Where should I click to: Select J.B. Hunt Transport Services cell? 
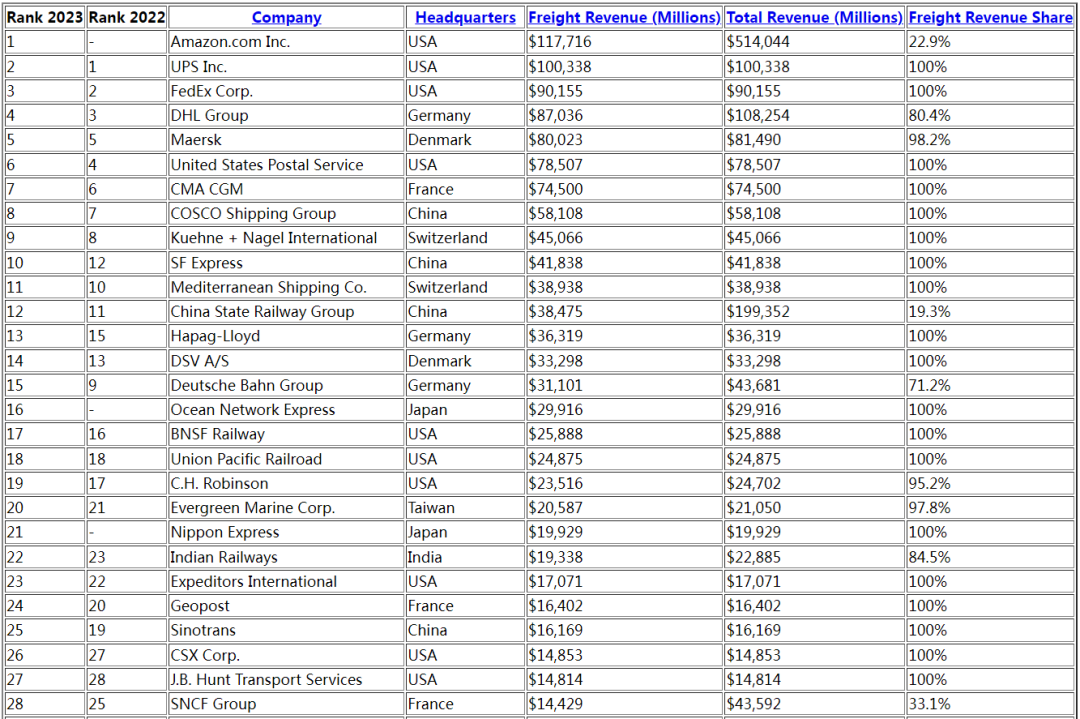(287, 680)
